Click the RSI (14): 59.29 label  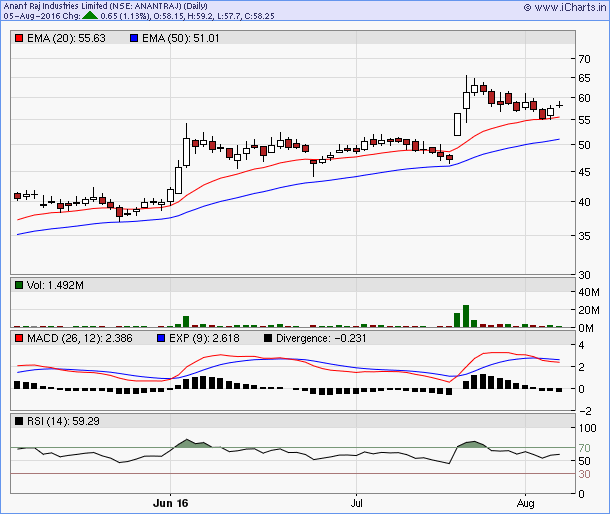click(63, 421)
